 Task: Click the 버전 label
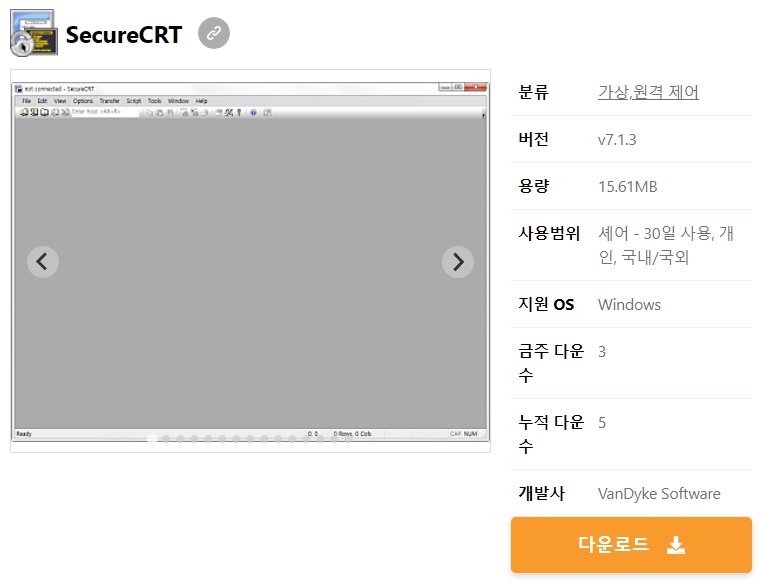pos(534,139)
